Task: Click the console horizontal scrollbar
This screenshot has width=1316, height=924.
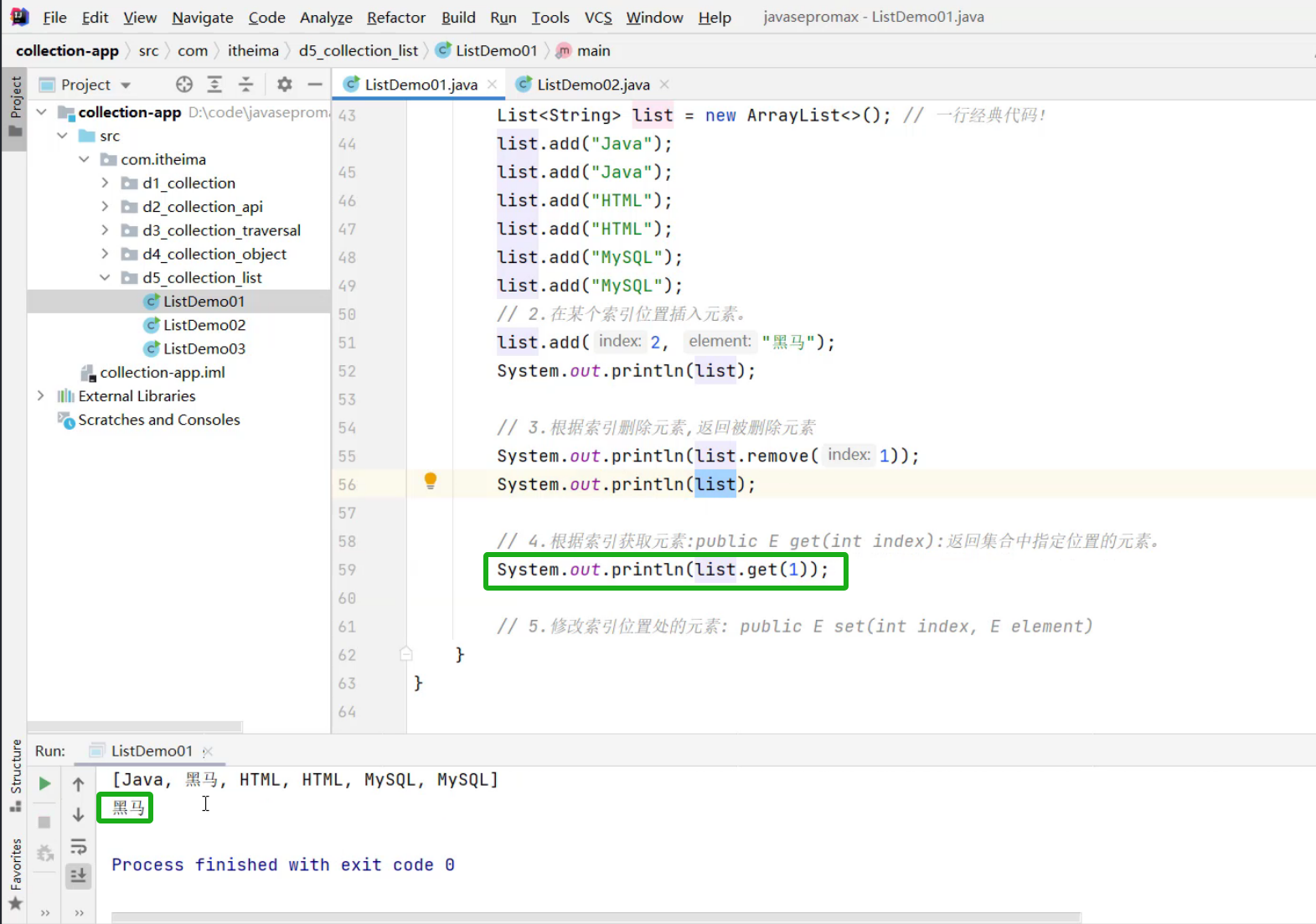Action: [596, 917]
